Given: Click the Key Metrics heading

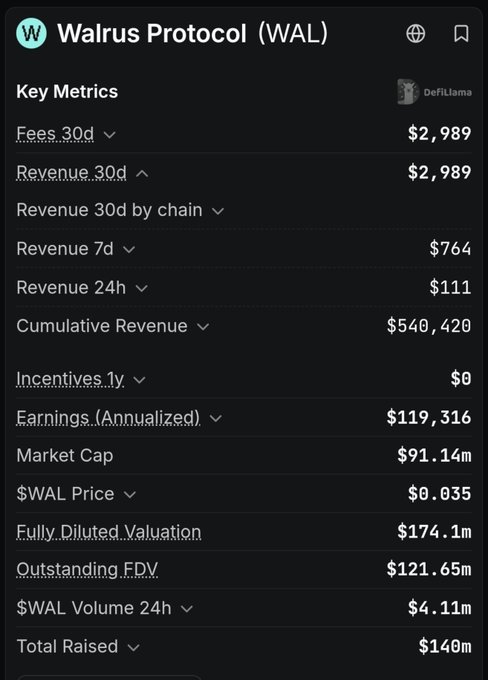Looking at the screenshot, I should coord(67,92).
